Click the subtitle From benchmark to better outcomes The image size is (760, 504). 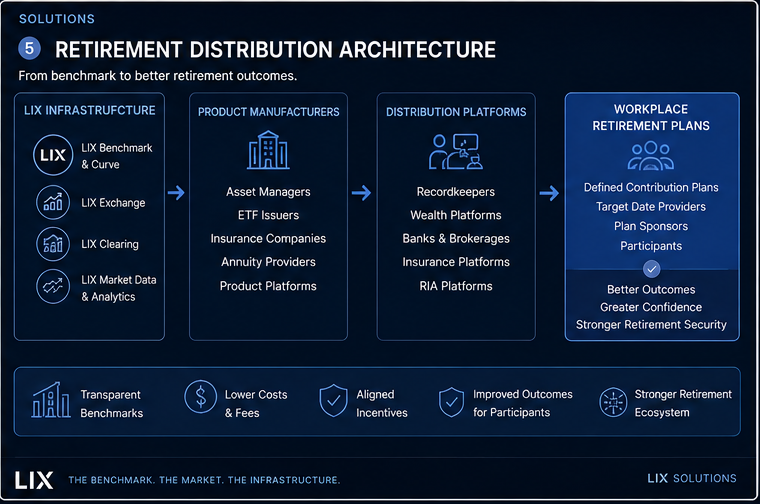[158, 76]
